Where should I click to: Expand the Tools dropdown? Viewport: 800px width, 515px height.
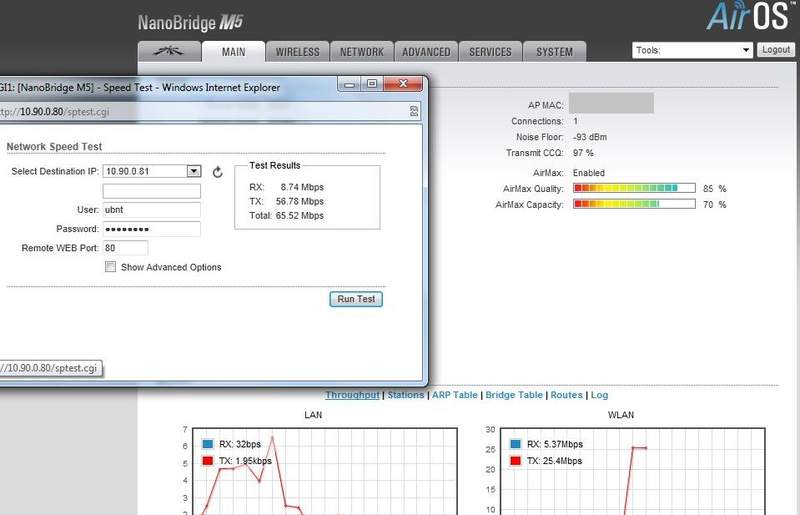[x=692, y=50]
